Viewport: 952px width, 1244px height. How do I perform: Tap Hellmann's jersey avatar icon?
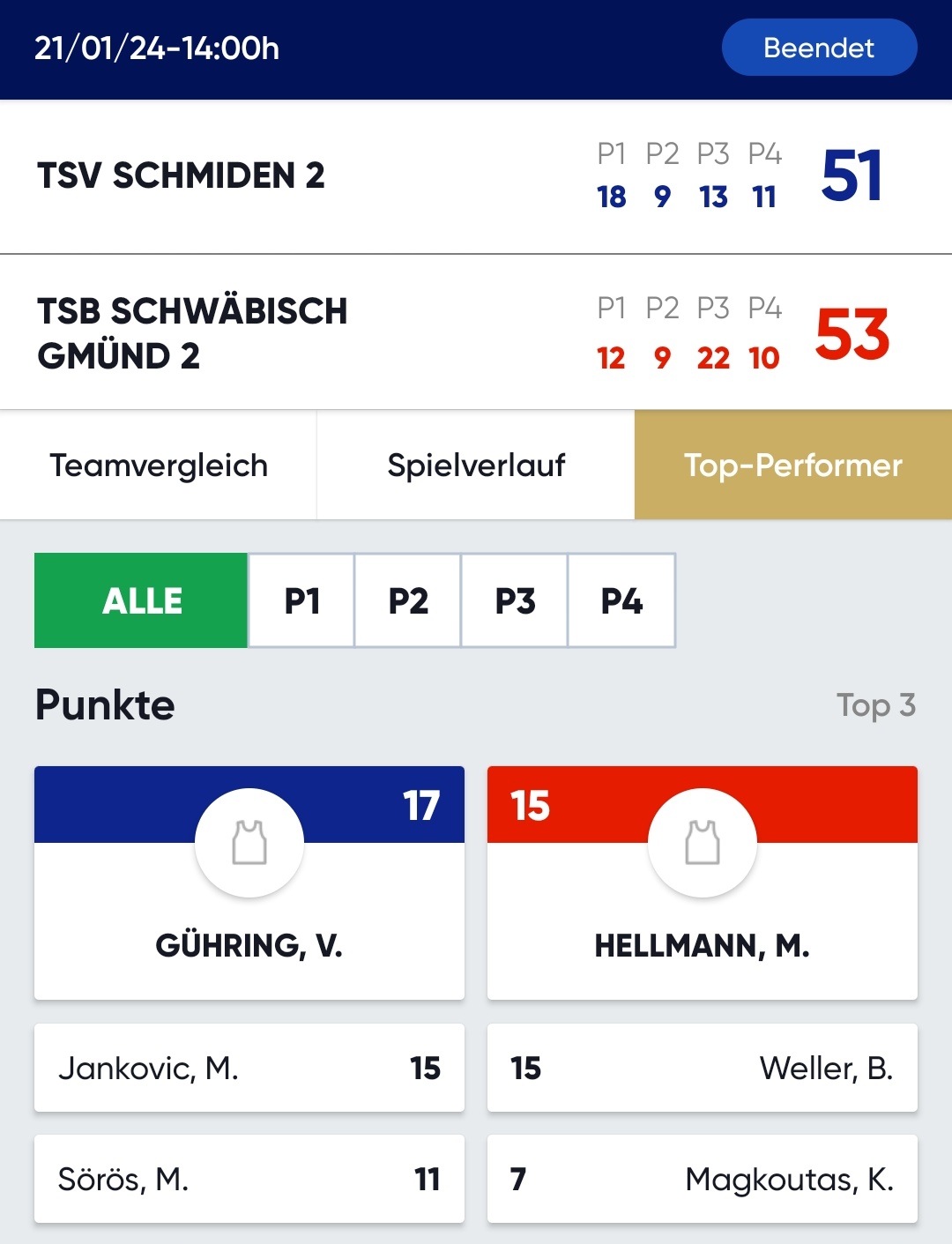coord(703,842)
